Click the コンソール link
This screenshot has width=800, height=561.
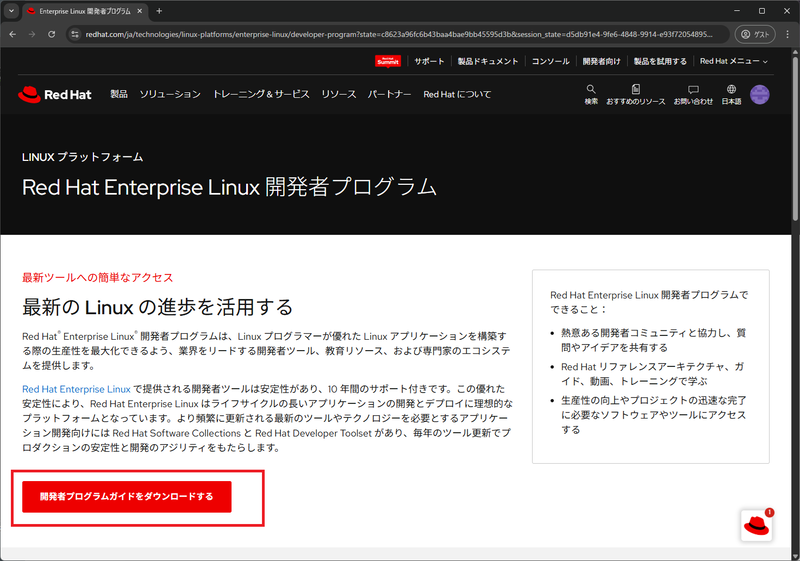click(x=551, y=61)
